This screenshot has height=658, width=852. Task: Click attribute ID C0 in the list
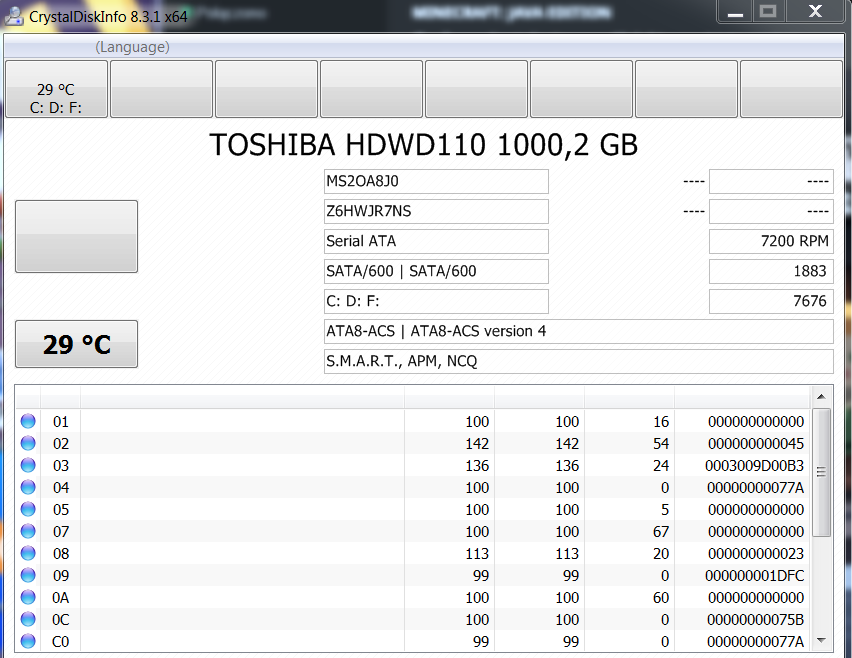[x=61, y=642]
